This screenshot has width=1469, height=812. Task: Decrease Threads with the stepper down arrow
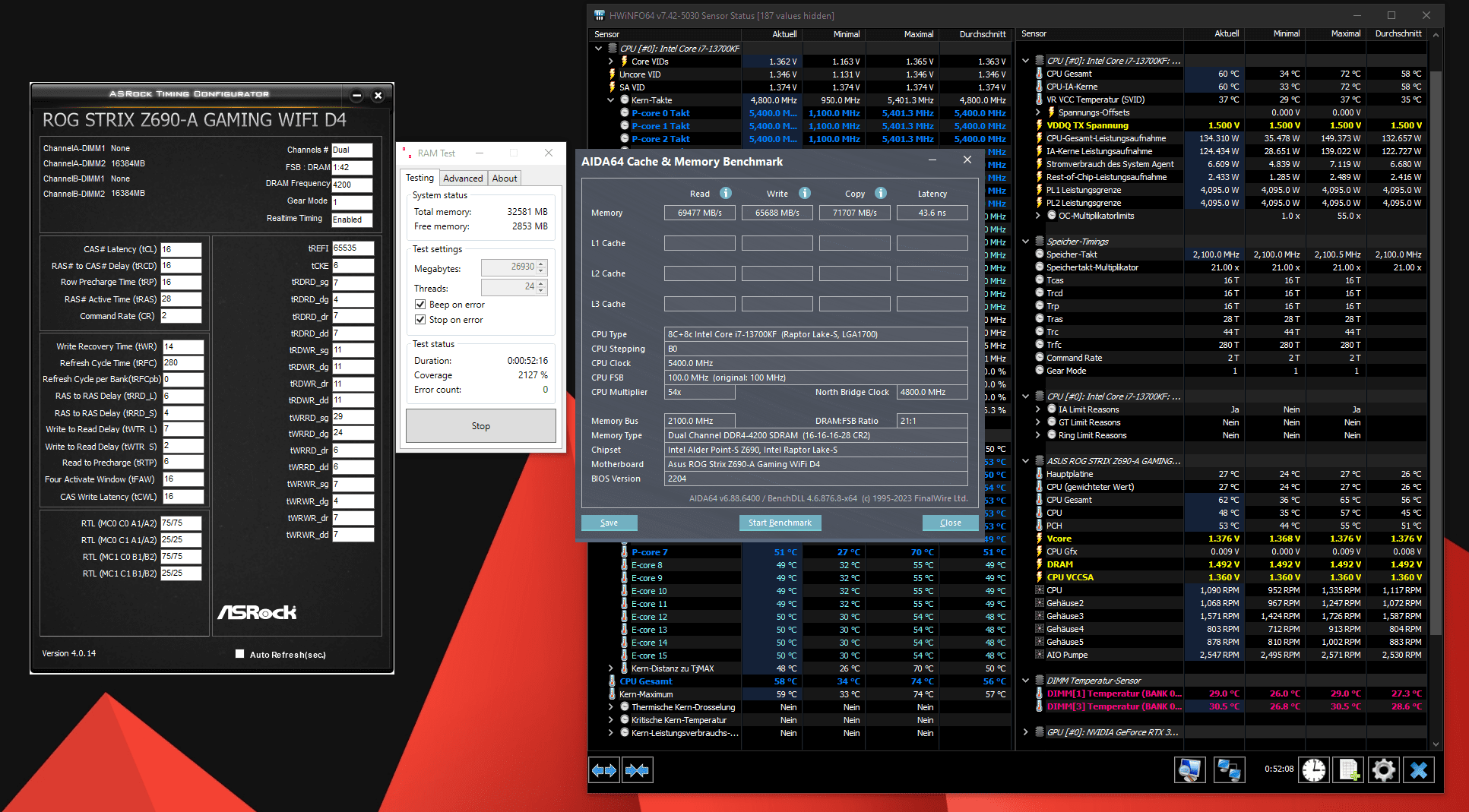[x=541, y=291]
